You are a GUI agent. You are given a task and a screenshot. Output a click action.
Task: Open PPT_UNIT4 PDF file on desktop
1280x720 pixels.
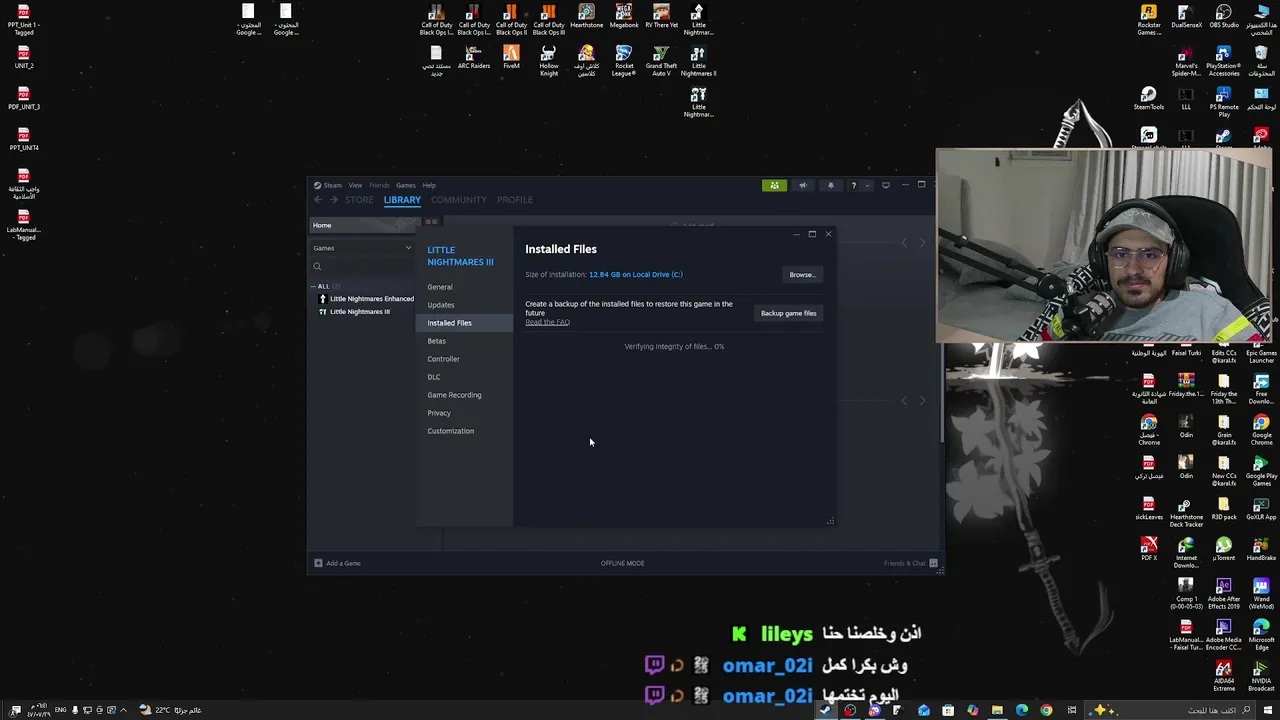24,139
